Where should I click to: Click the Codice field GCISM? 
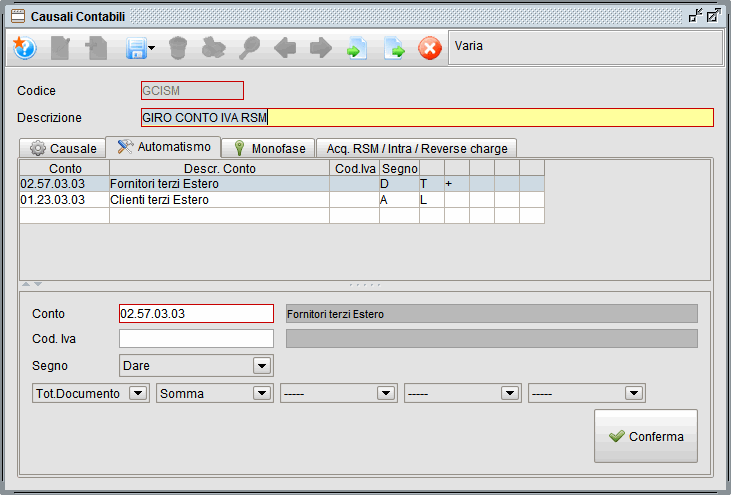pos(192,90)
